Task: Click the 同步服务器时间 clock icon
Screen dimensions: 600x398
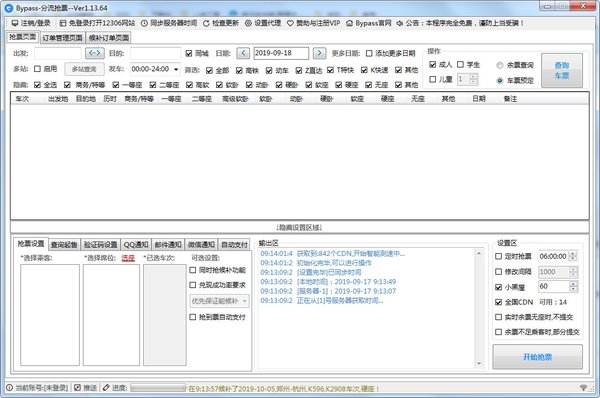Action: (x=144, y=23)
